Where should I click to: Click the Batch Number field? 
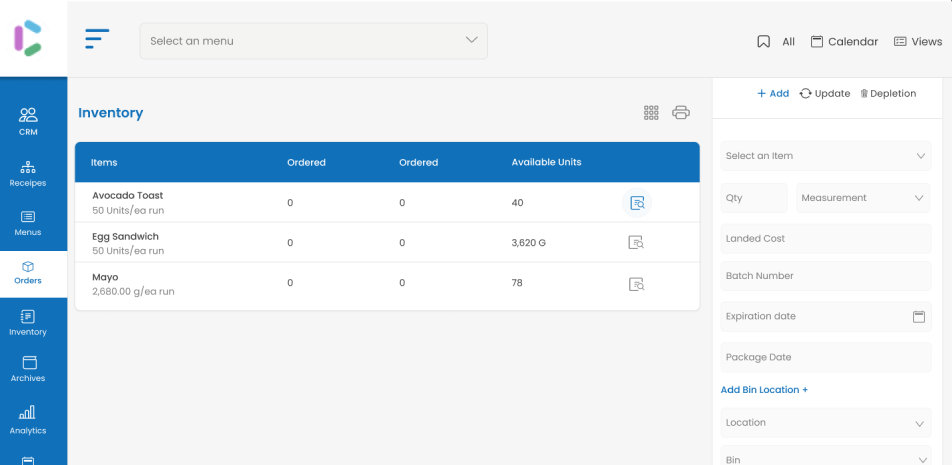(826, 276)
